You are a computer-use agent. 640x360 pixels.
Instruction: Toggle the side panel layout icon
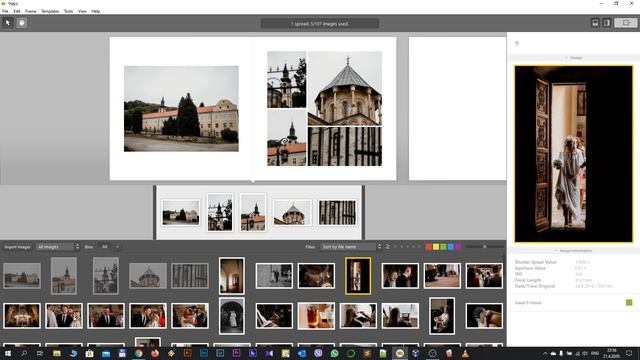(x=607, y=23)
